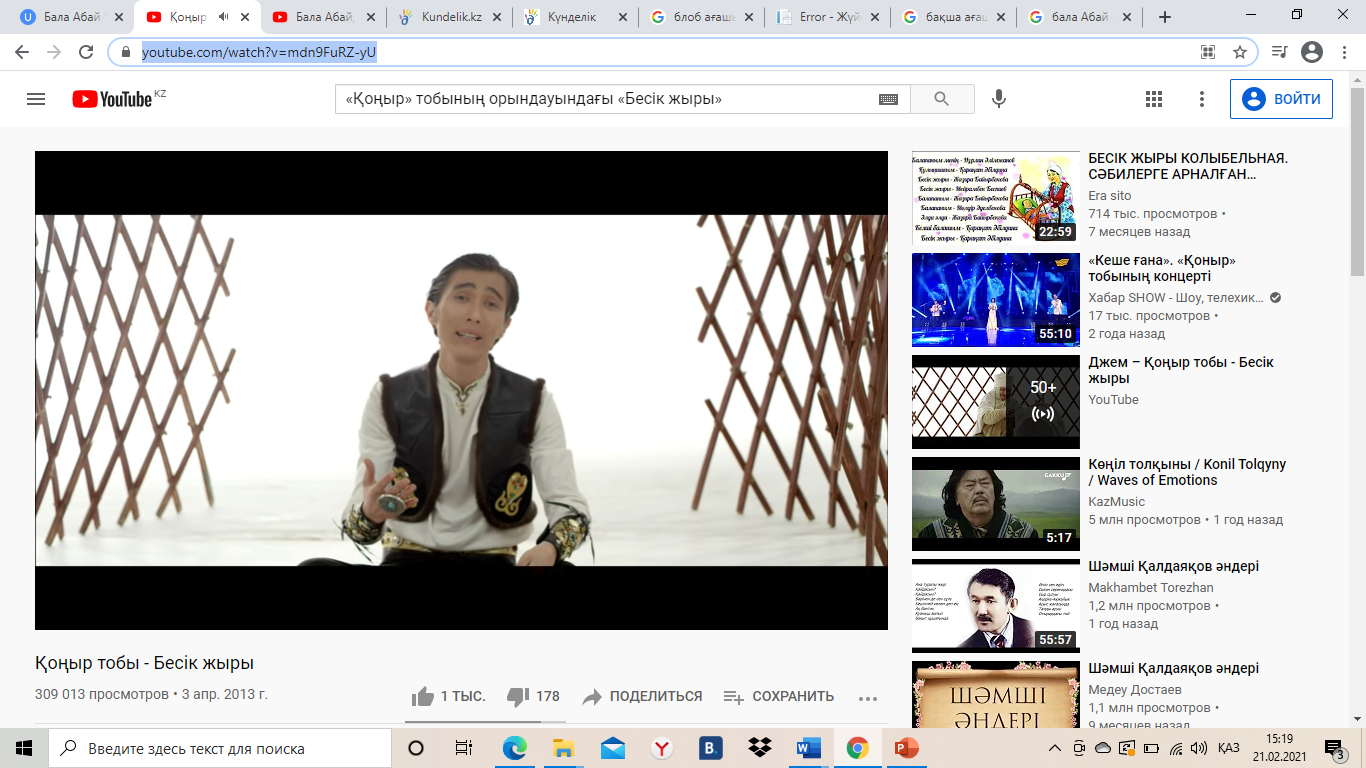Show hidden system tray icons

[1055, 748]
